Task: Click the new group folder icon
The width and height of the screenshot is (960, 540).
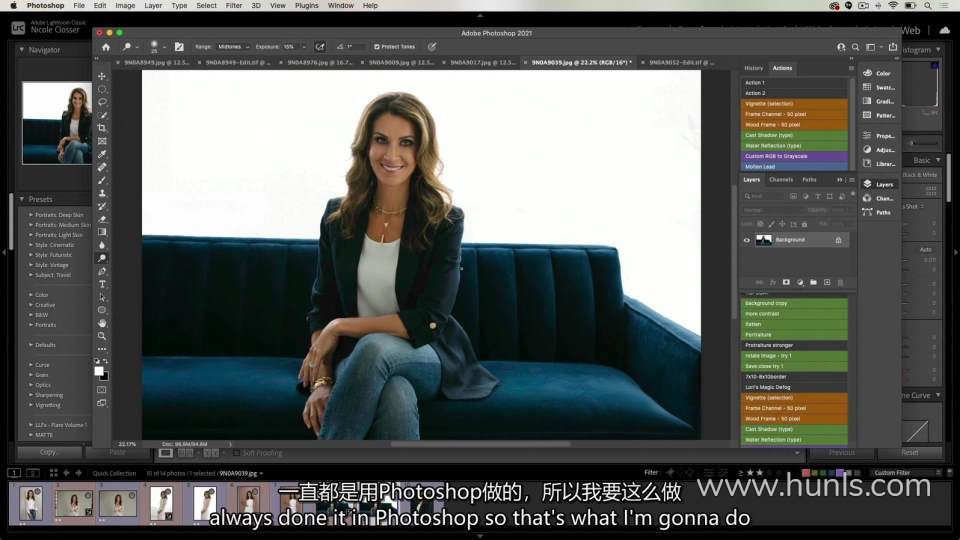Action: [x=813, y=282]
